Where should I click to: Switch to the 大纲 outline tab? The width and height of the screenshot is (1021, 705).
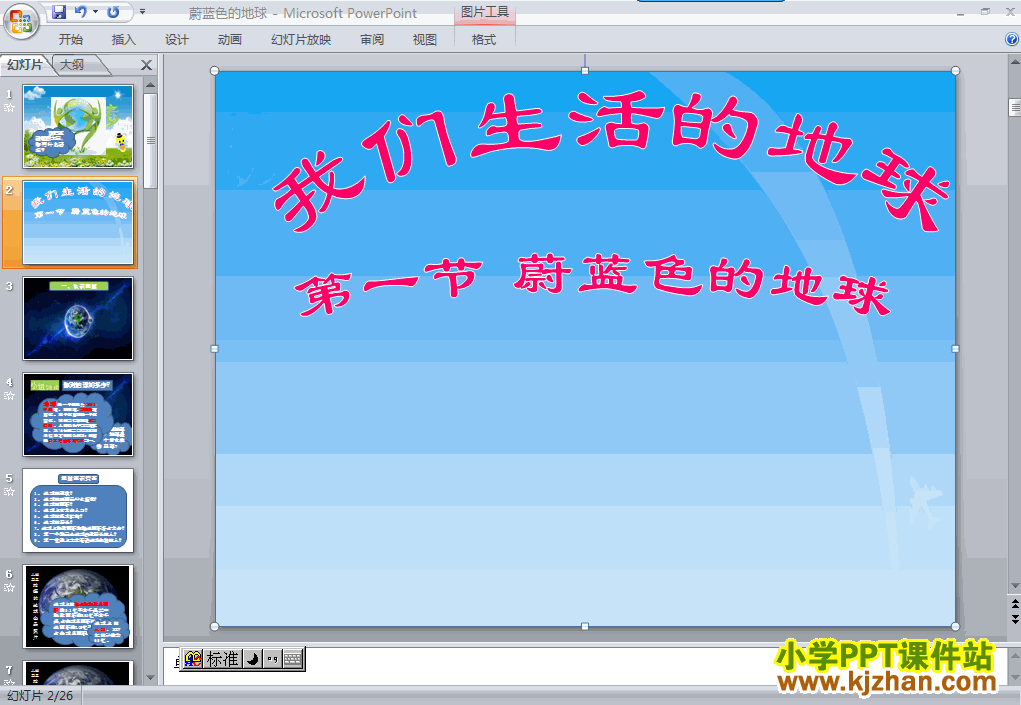point(72,64)
